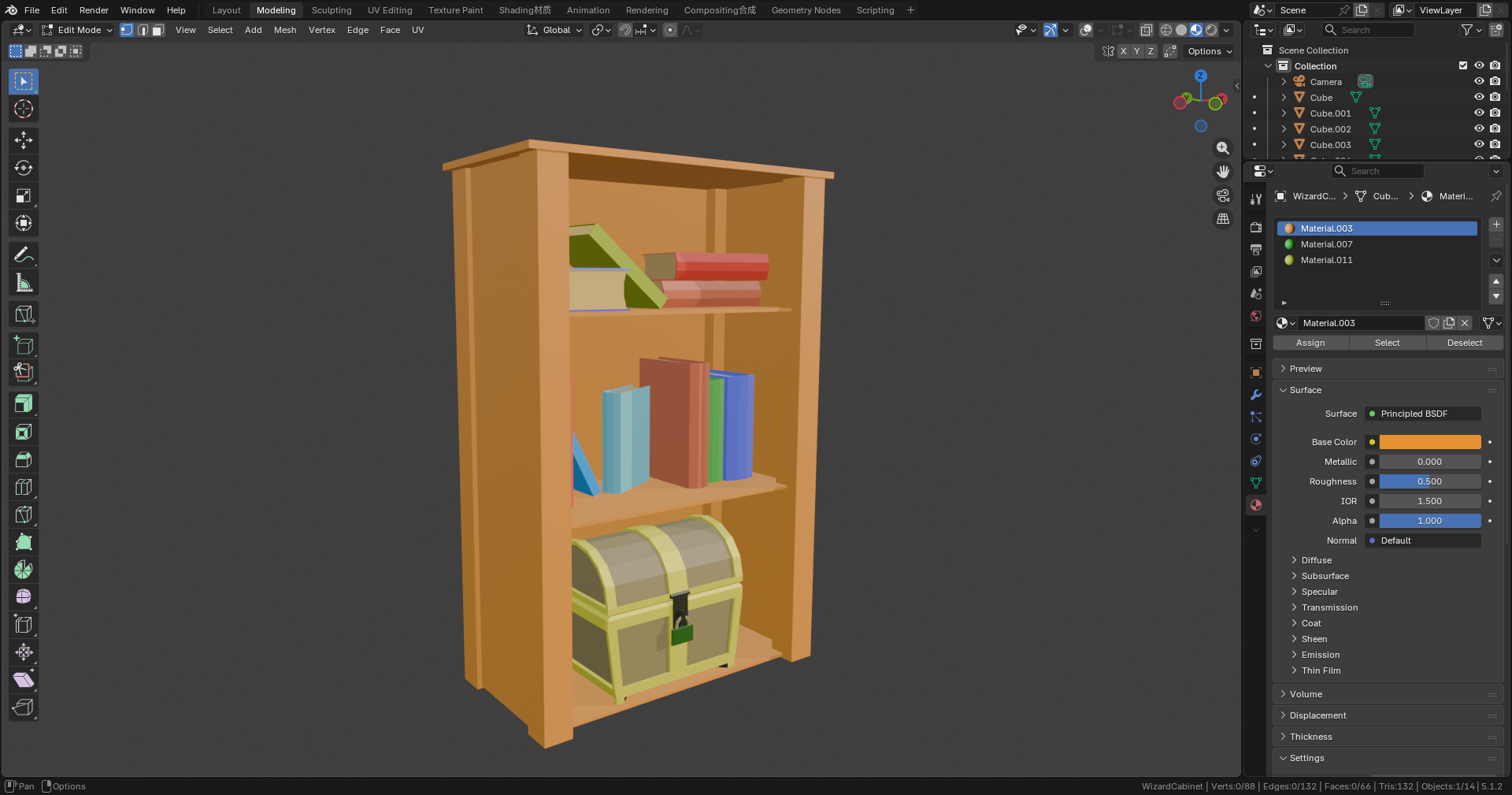Enable X axis mesh symmetry
This screenshot has width=1512, height=795.
(1124, 51)
